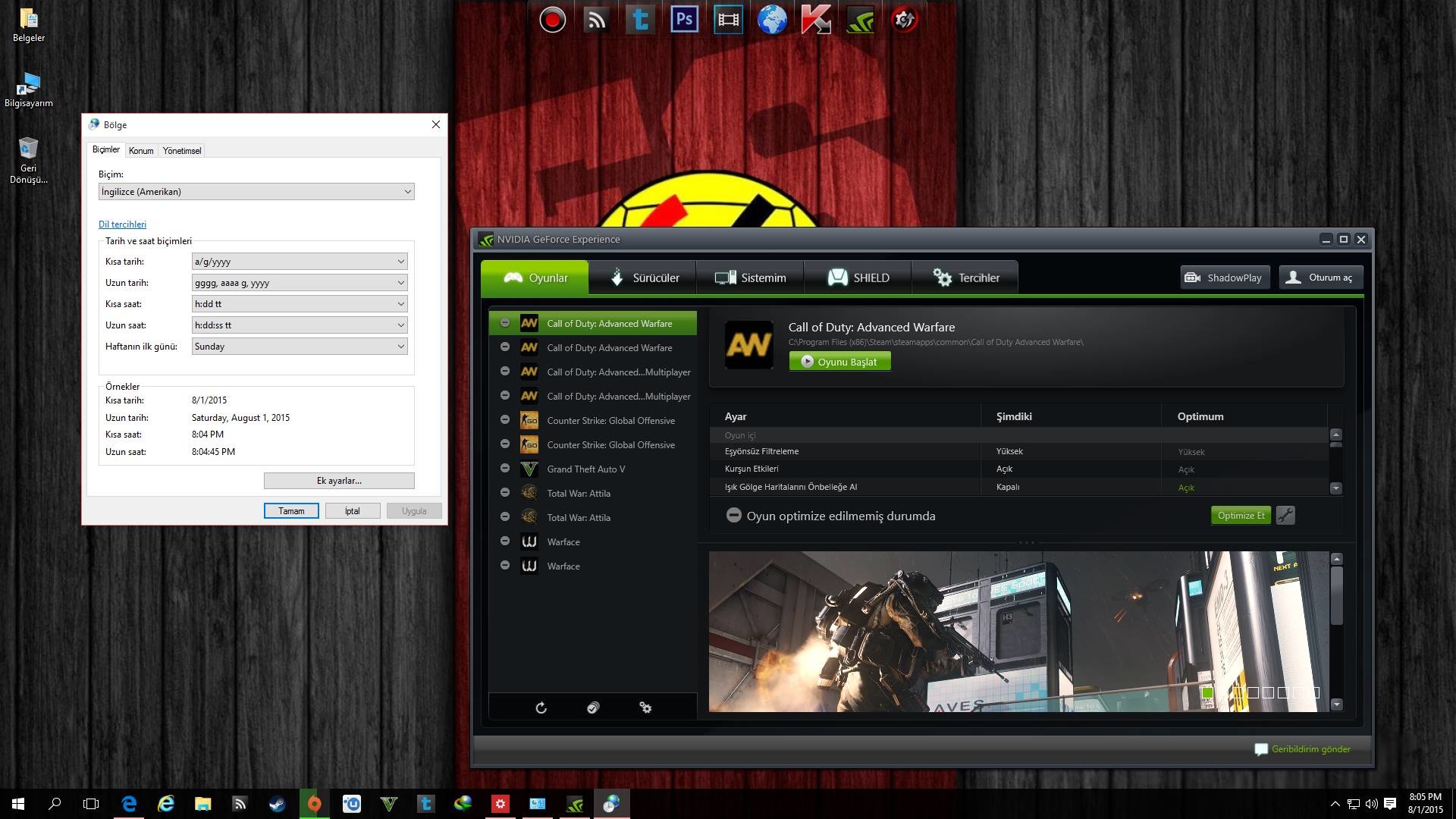
Task: Click the blue T icon in top dock
Action: click(x=640, y=20)
